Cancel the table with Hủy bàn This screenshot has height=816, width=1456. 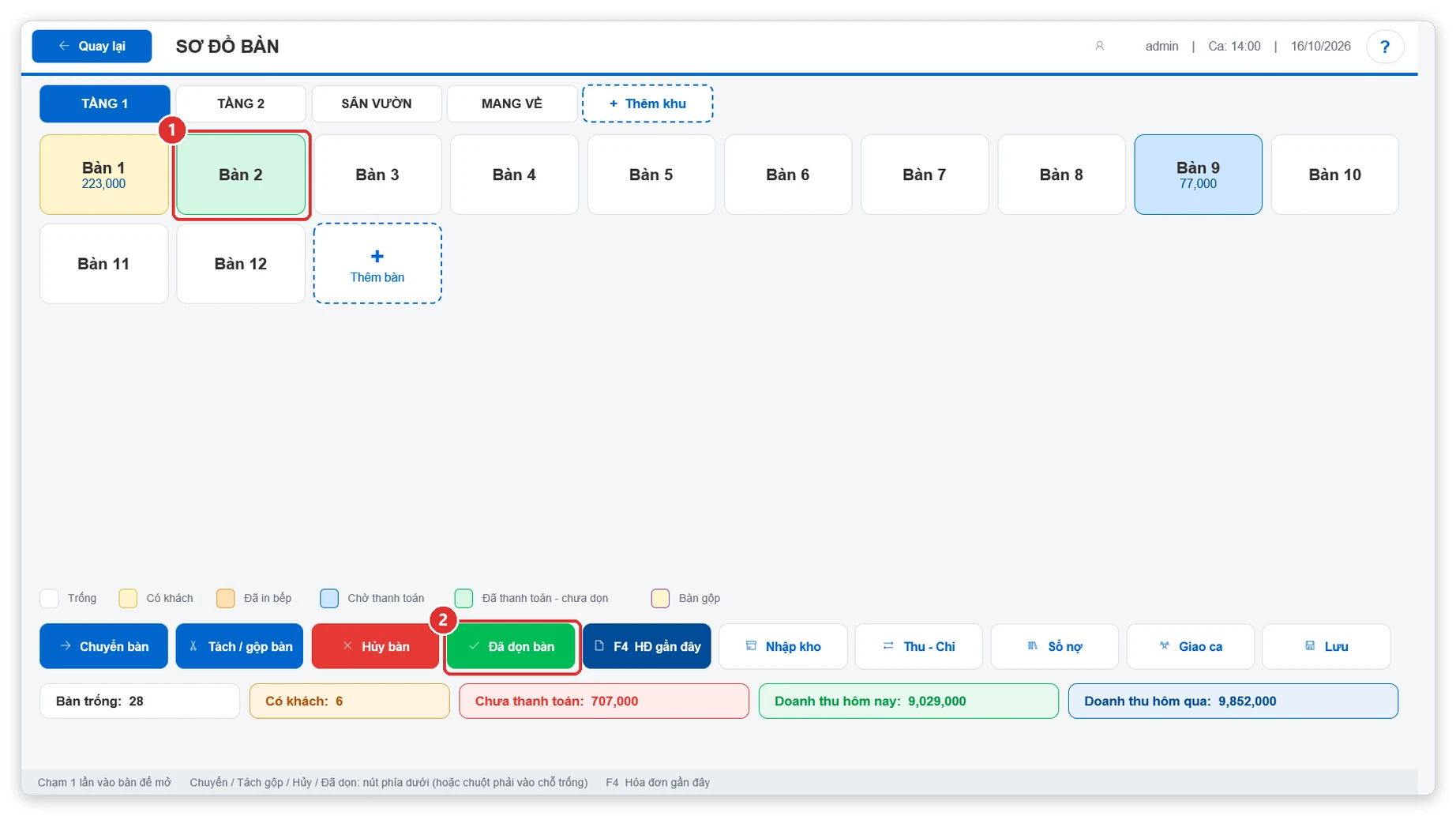click(x=376, y=646)
